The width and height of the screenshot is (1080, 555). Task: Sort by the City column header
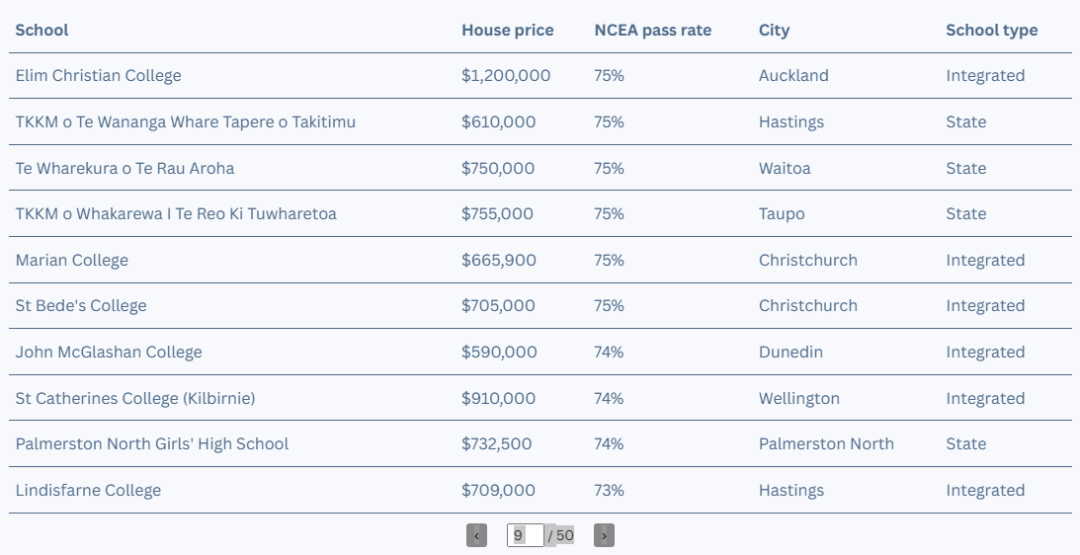tap(774, 30)
